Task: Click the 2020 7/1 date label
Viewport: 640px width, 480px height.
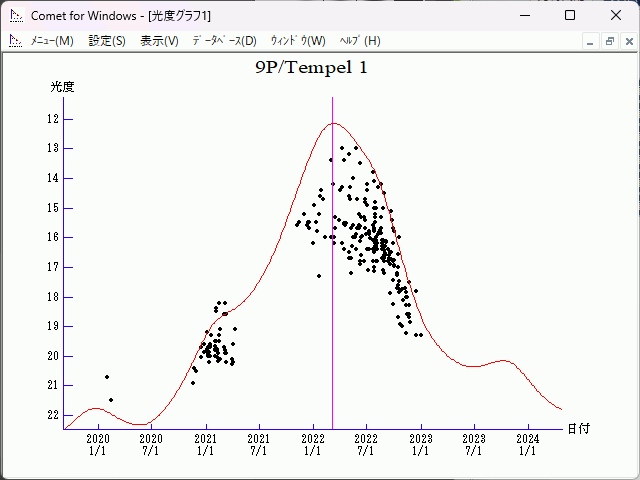Action: (x=151, y=445)
